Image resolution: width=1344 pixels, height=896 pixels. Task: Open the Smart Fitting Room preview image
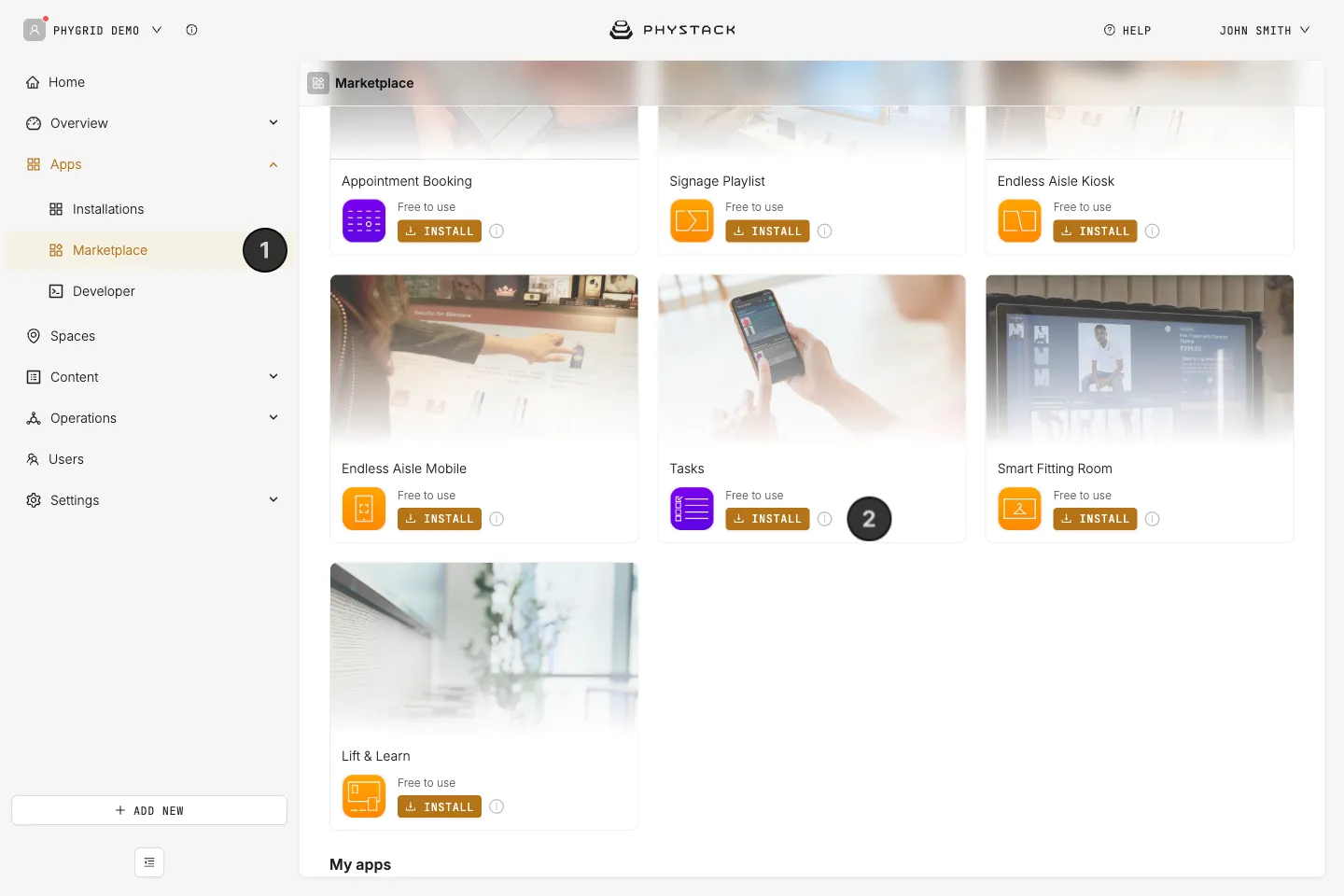[x=1140, y=359]
